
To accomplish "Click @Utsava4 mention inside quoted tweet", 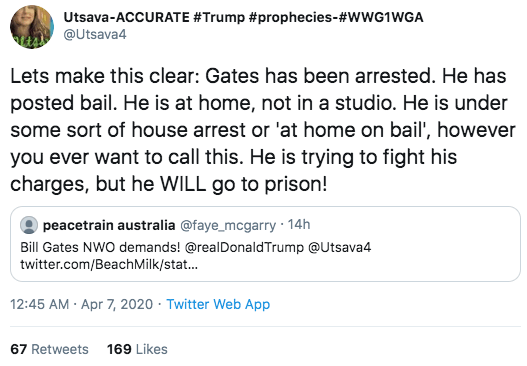I will pos(339,247).
